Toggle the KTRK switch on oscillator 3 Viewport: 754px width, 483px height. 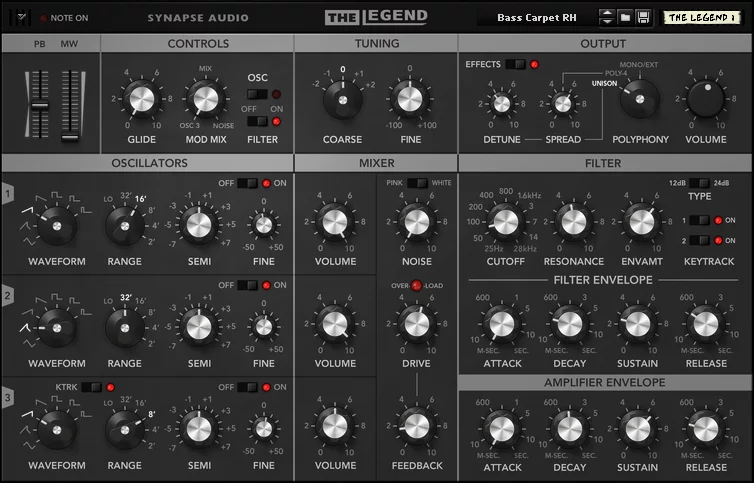91,387
